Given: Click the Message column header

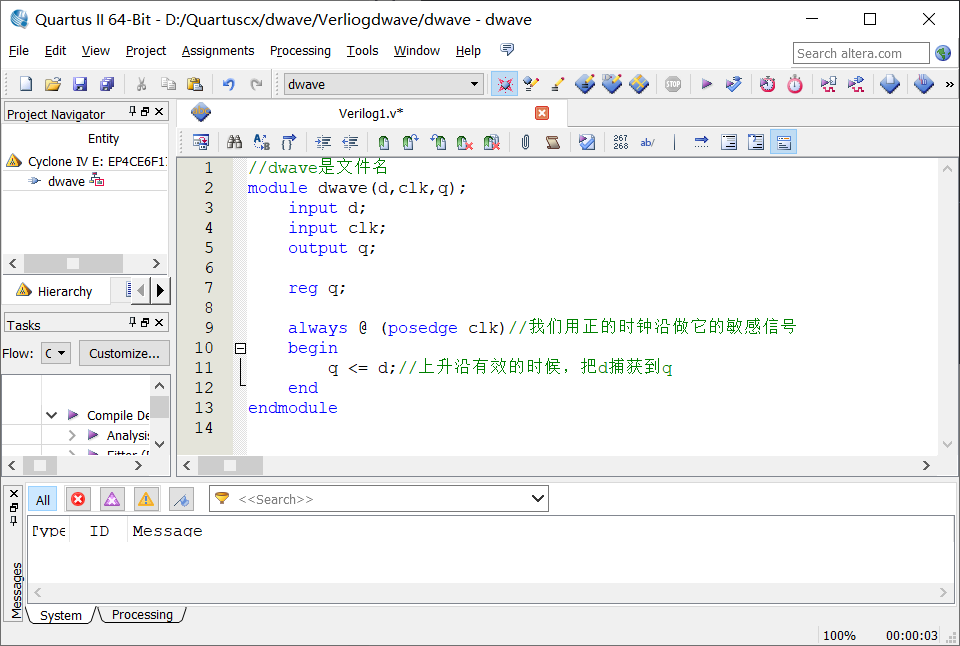Looking at the screenshot, I should click(167, 531).
